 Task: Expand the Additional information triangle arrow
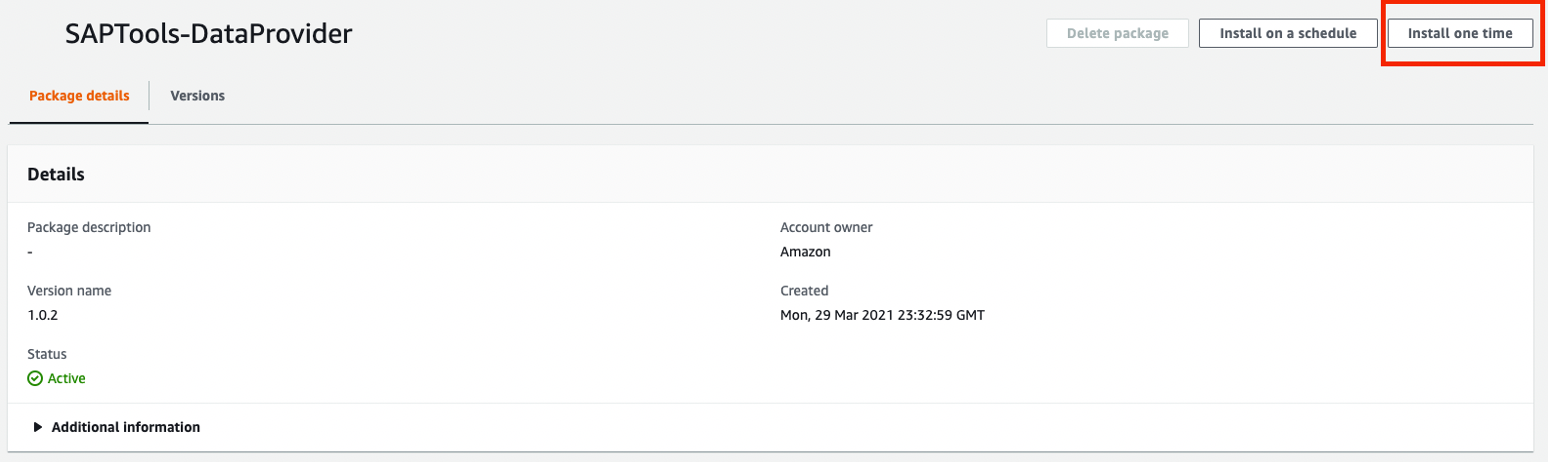pyautogui.click(x=38, y=427)
